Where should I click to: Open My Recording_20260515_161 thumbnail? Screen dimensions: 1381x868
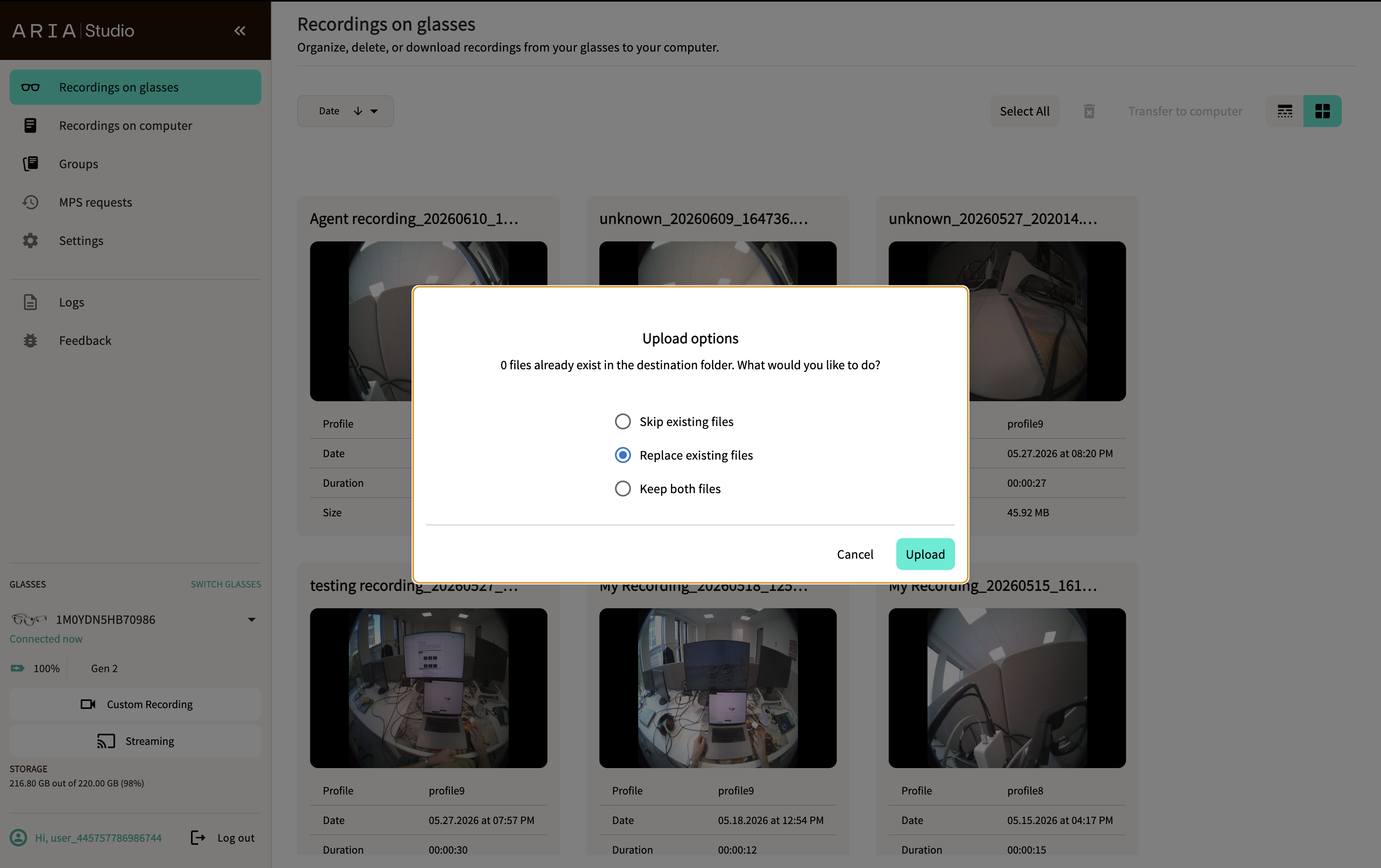coord(1007,688)
